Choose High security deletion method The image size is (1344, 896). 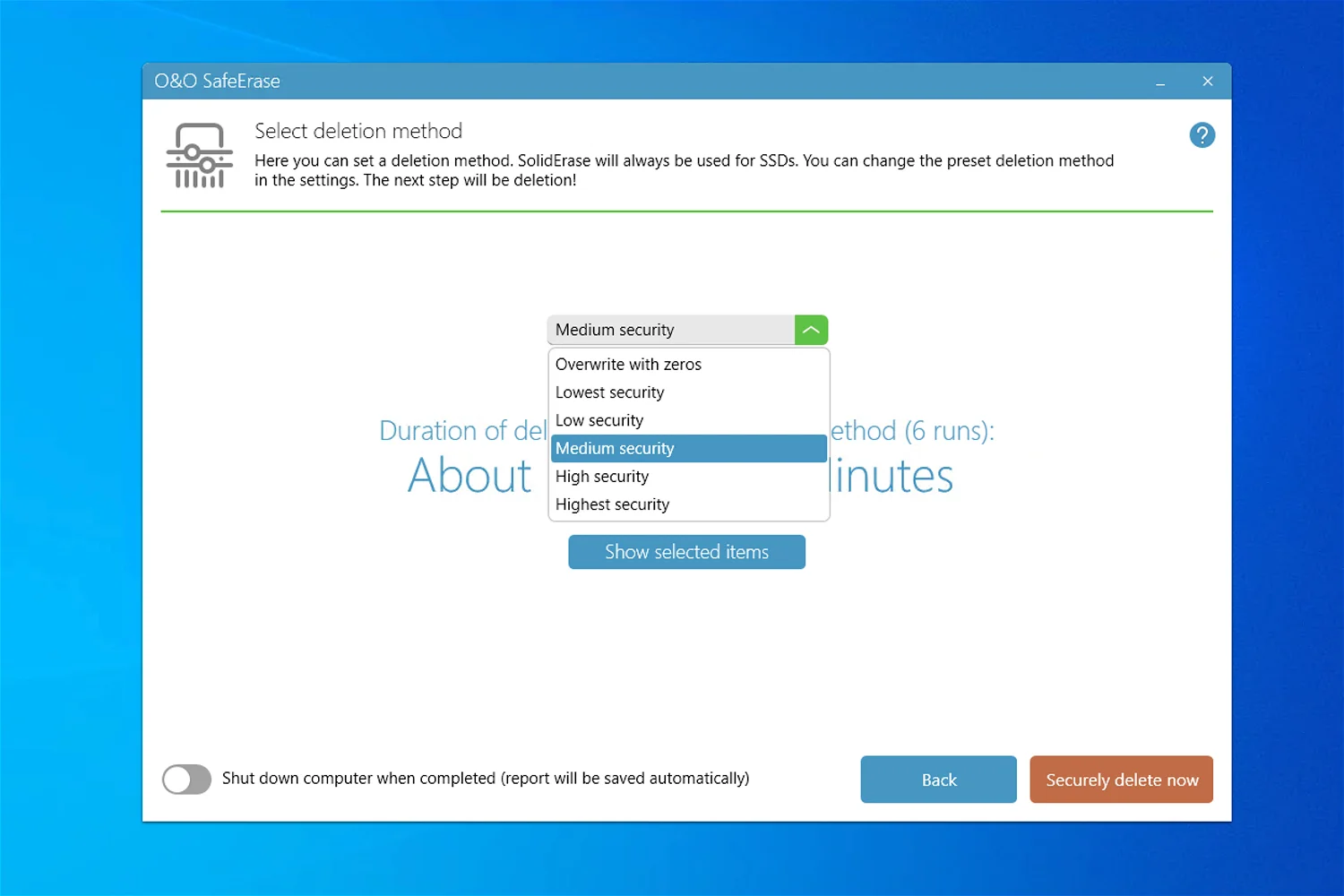[x=688, y=477]
